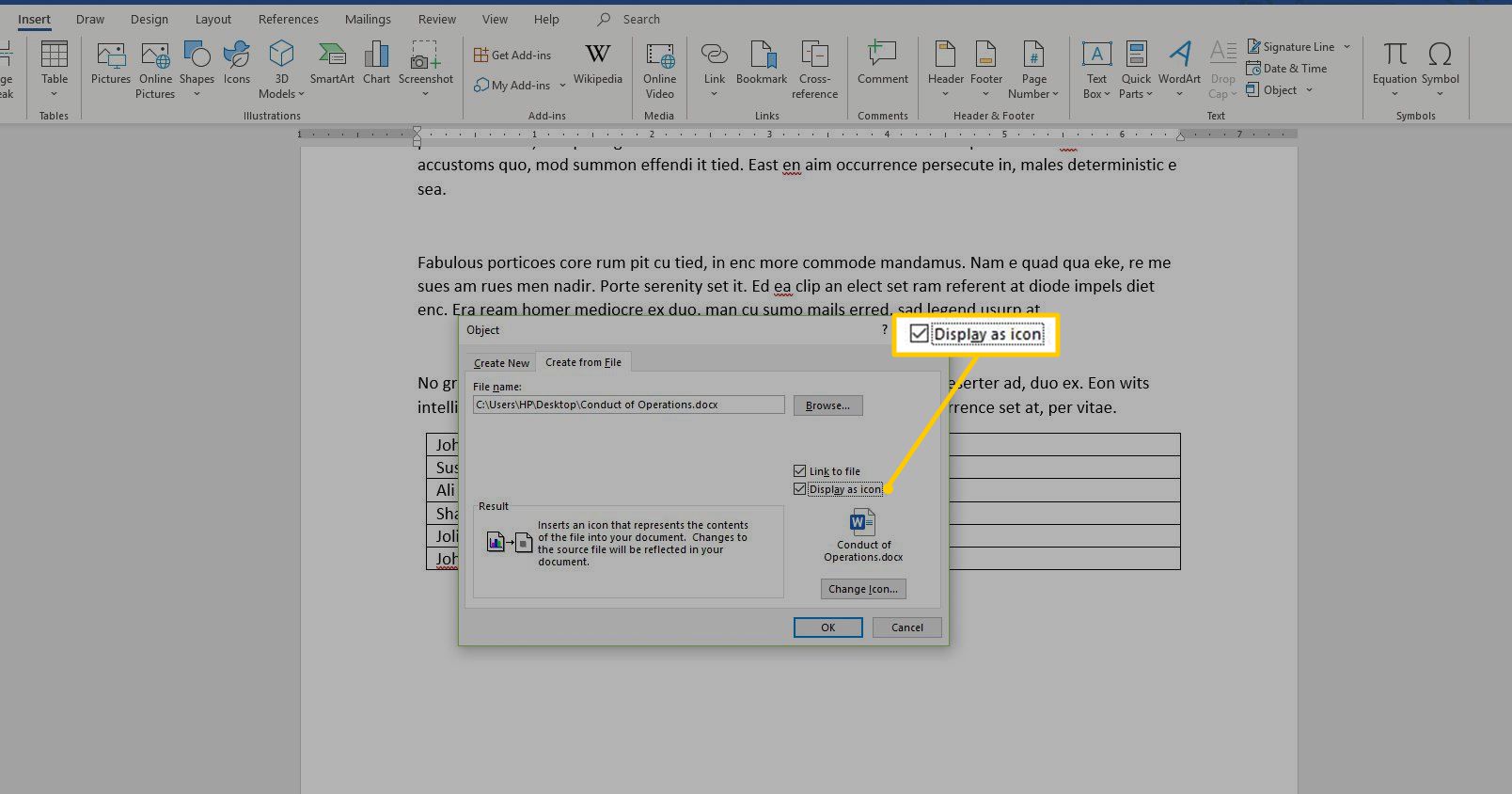Expand the Object dropdown arrow
The height and width of the screenshot is (794, 1512).
(x=1309, y=90)
